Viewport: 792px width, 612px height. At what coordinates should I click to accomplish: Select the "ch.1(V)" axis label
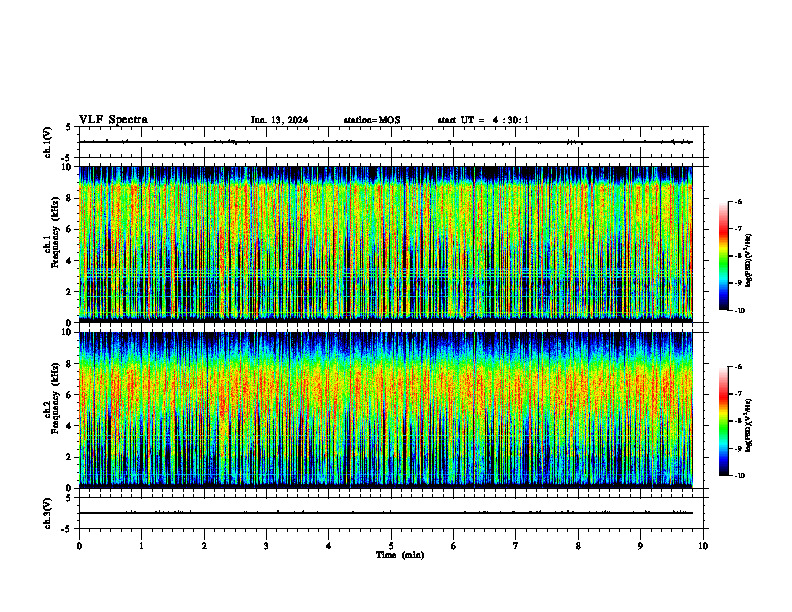pos(48,142)
